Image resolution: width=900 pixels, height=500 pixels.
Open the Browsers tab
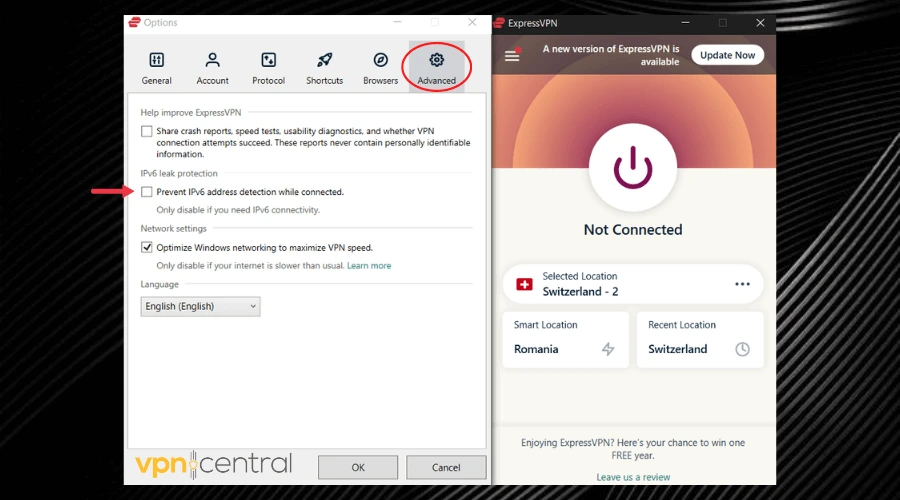pos(380,68)
